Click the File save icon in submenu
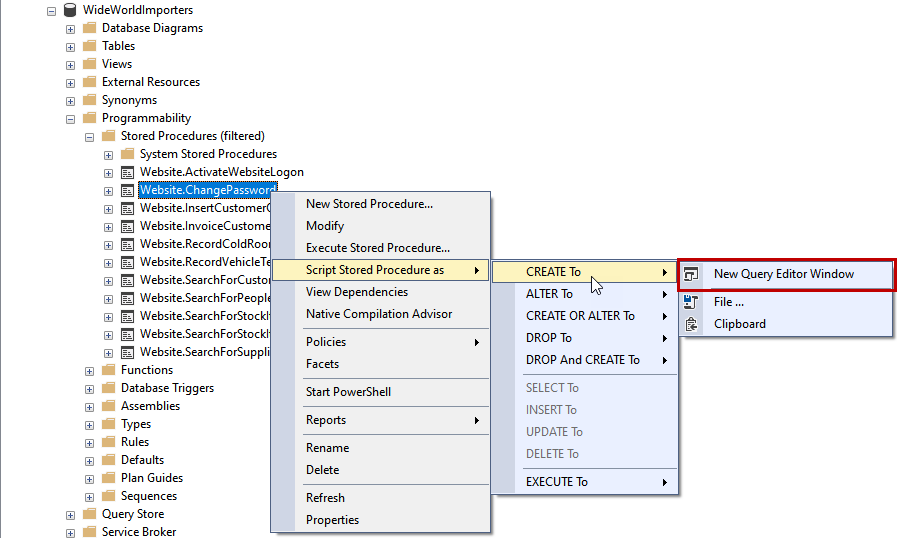This screenshot has width=897, height=538. click(691, 302)
